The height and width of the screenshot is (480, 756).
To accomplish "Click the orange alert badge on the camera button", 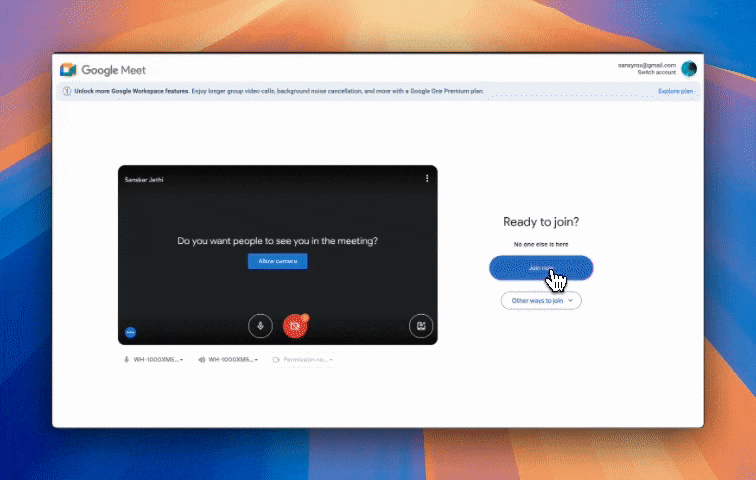I will tap(304, 318).
